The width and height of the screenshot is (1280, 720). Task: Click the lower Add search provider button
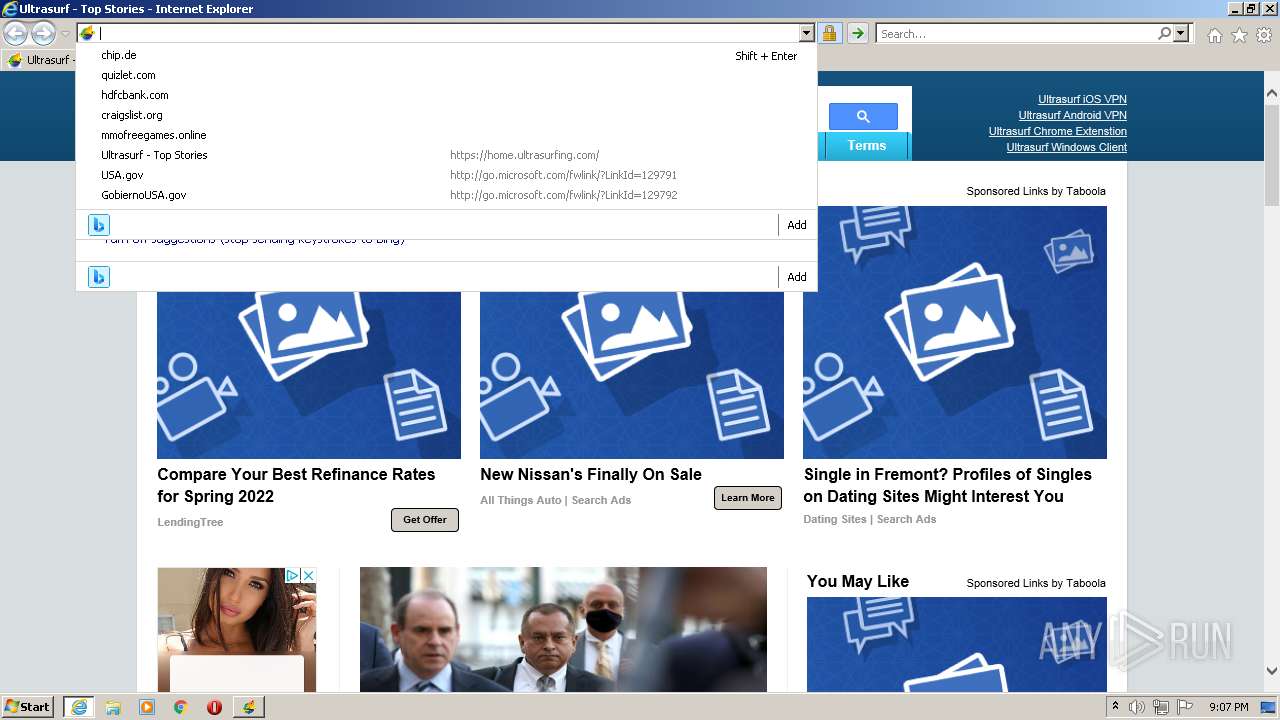pos(797,277)
